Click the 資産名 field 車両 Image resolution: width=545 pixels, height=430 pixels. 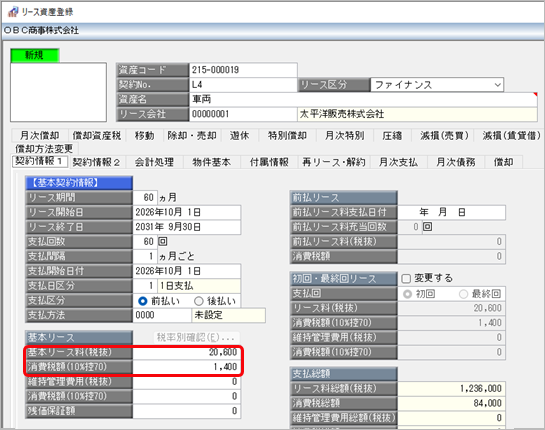pos(363,99)
